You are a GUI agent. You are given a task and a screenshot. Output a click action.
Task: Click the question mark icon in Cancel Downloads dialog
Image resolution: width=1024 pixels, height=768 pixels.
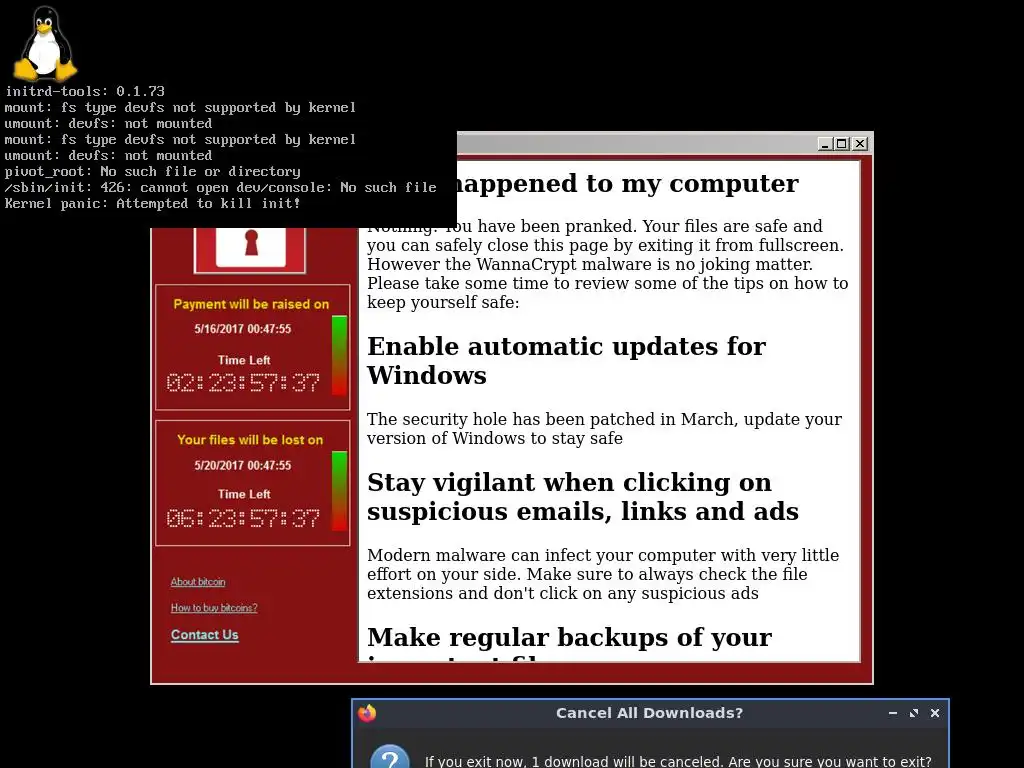click(390, 758)
